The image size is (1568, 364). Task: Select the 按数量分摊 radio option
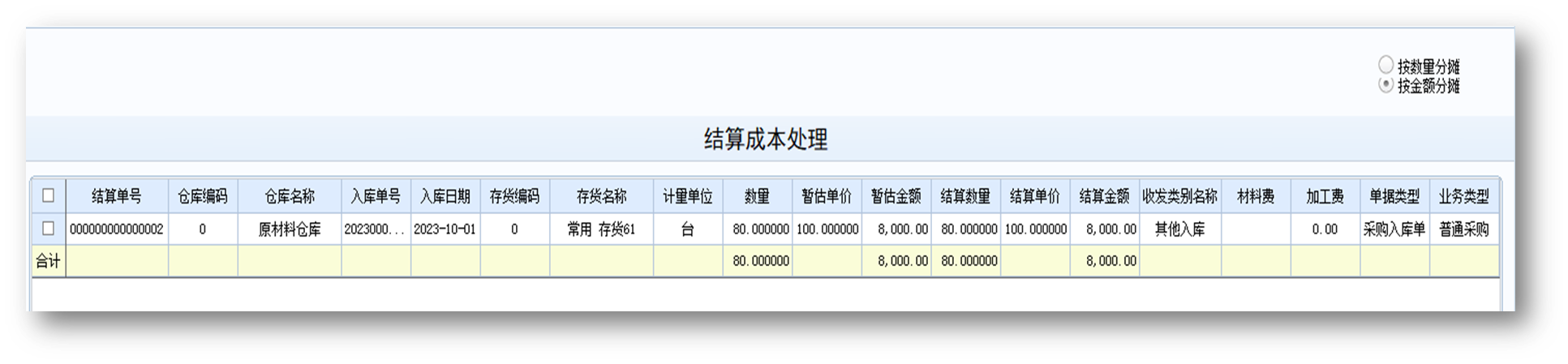1385,65
